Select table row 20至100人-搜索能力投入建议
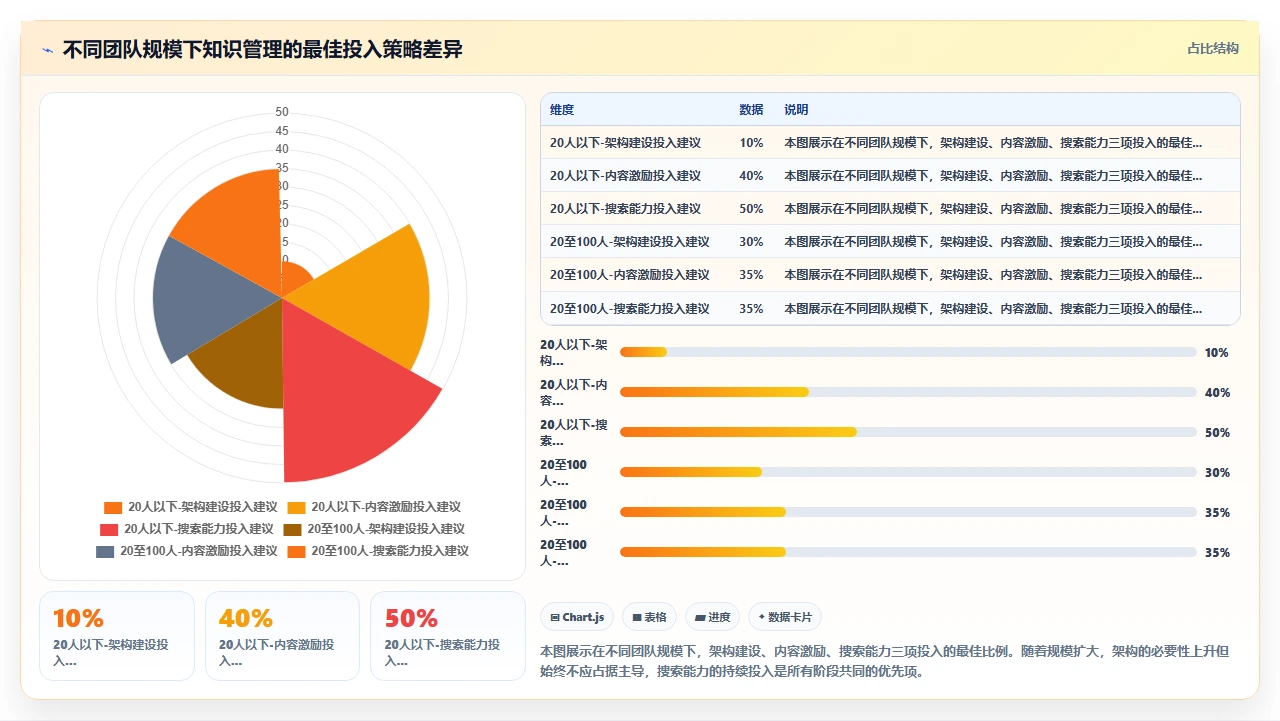The image size is (1280, 721). tap(890, 308)
